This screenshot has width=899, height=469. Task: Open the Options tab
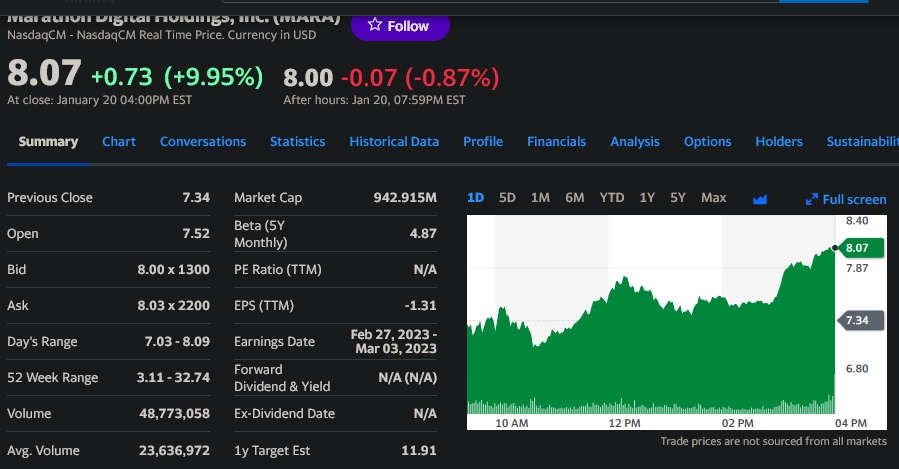pyautogui.click(x=707, y=142)
